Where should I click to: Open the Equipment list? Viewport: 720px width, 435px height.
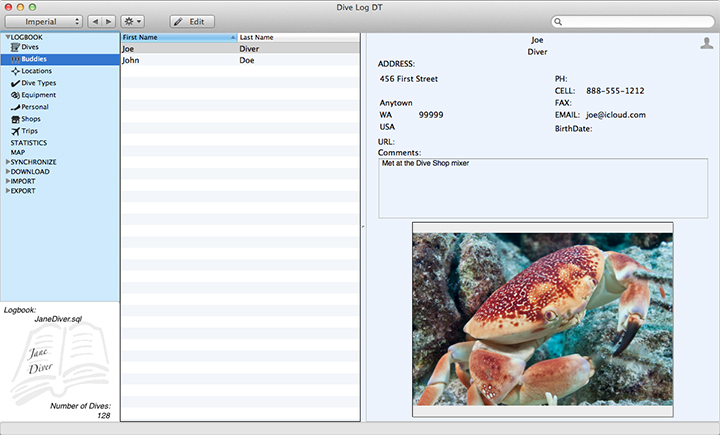(38, 95)
